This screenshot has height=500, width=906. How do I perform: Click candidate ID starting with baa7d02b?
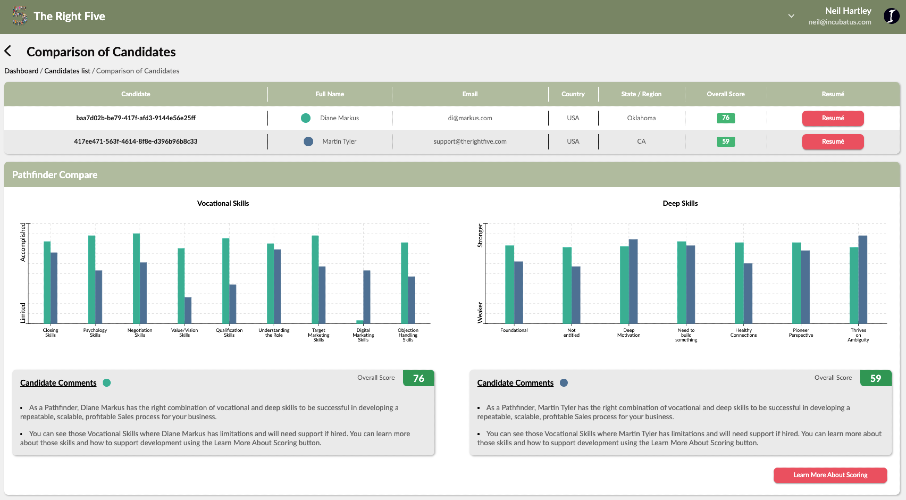[136, 118]
